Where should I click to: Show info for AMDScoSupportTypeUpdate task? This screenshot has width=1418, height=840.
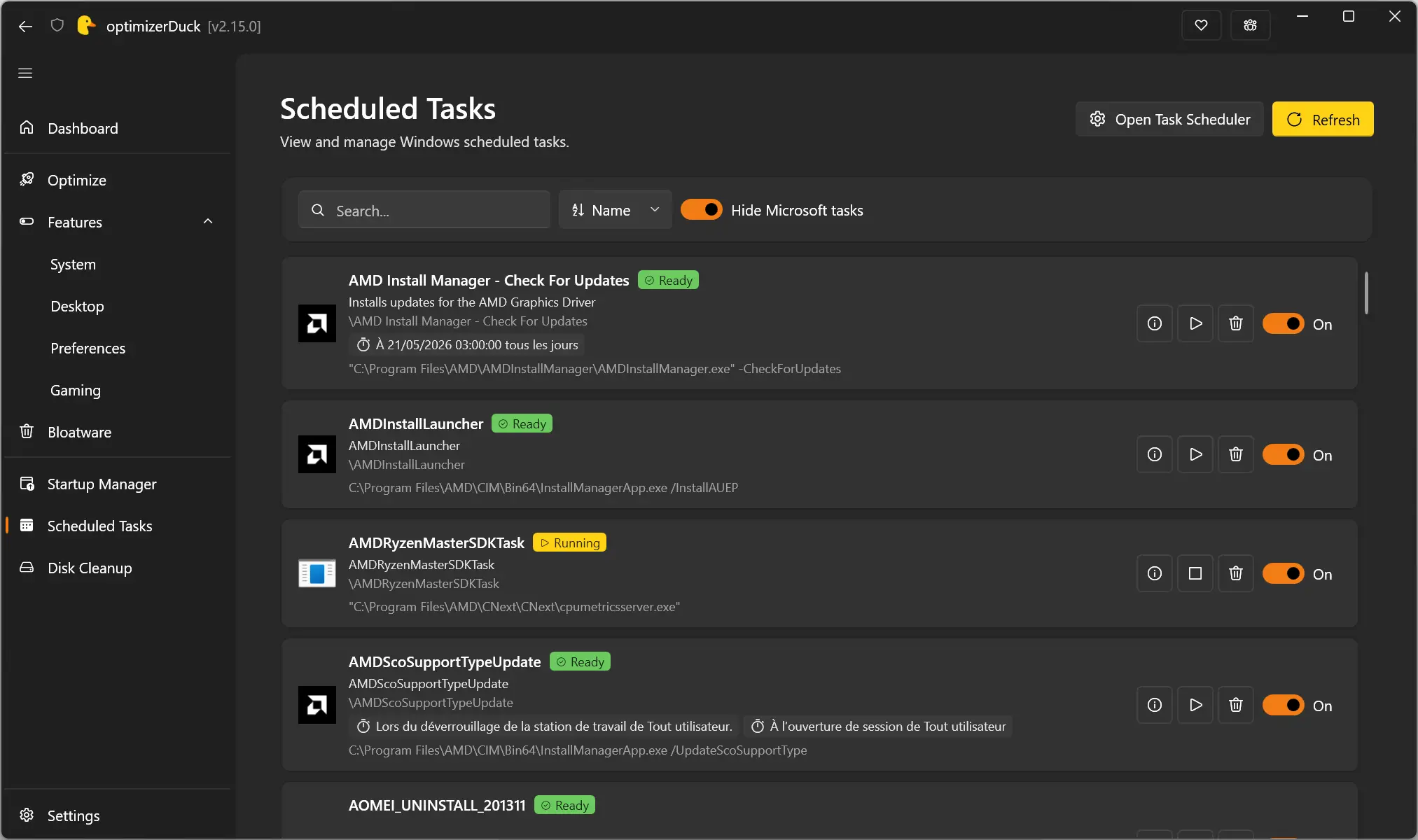click(x=1155, y=705)
